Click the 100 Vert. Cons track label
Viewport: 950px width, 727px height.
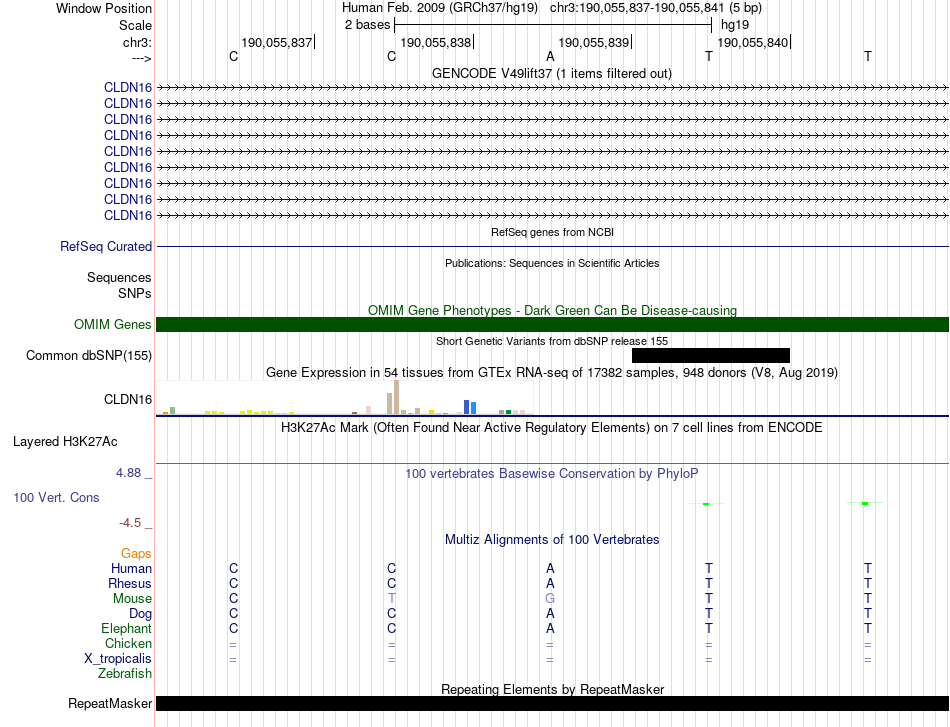coord(56,497)
